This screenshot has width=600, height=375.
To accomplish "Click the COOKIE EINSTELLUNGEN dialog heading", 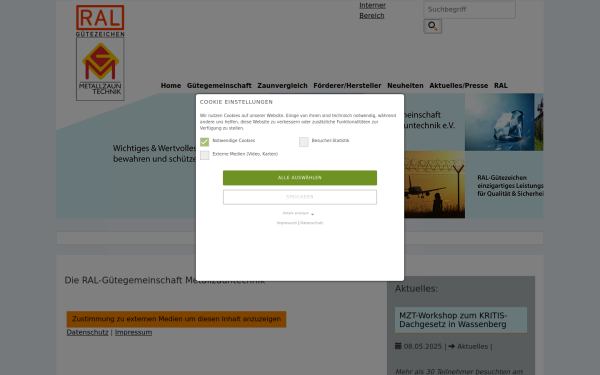I will pyautogui.click(x=236, y=102).
